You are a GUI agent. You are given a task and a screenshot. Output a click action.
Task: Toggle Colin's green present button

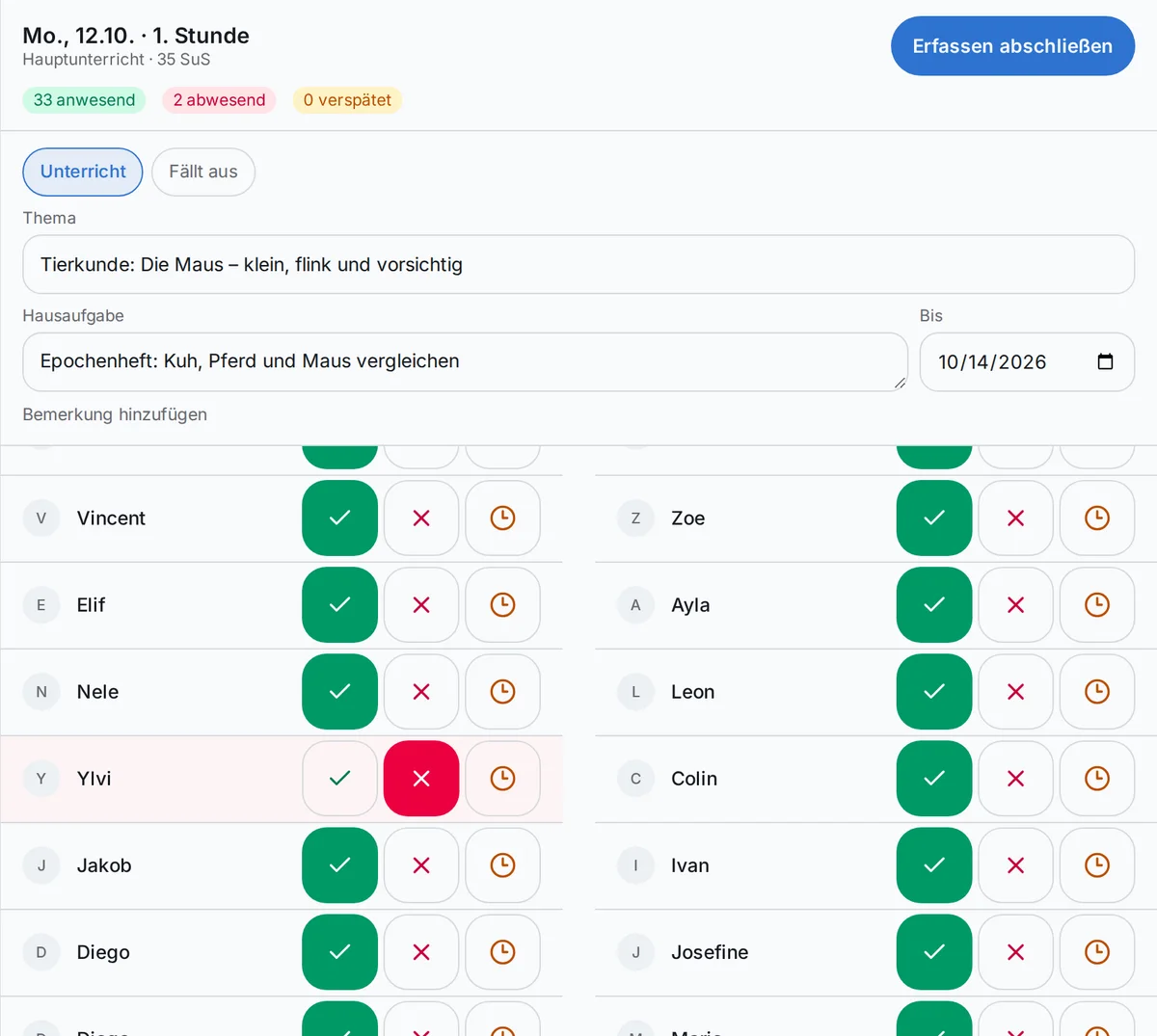934,779
